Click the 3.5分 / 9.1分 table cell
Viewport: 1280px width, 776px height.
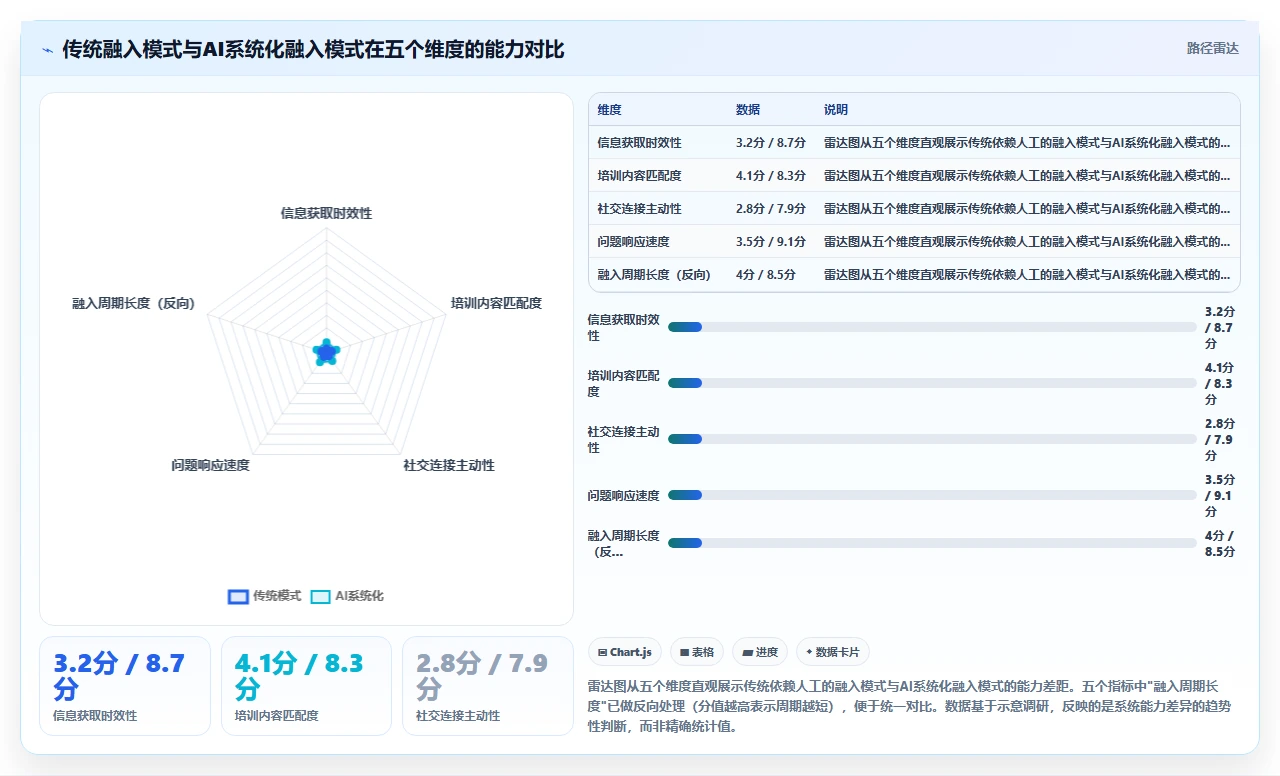[x=770, y=242]
